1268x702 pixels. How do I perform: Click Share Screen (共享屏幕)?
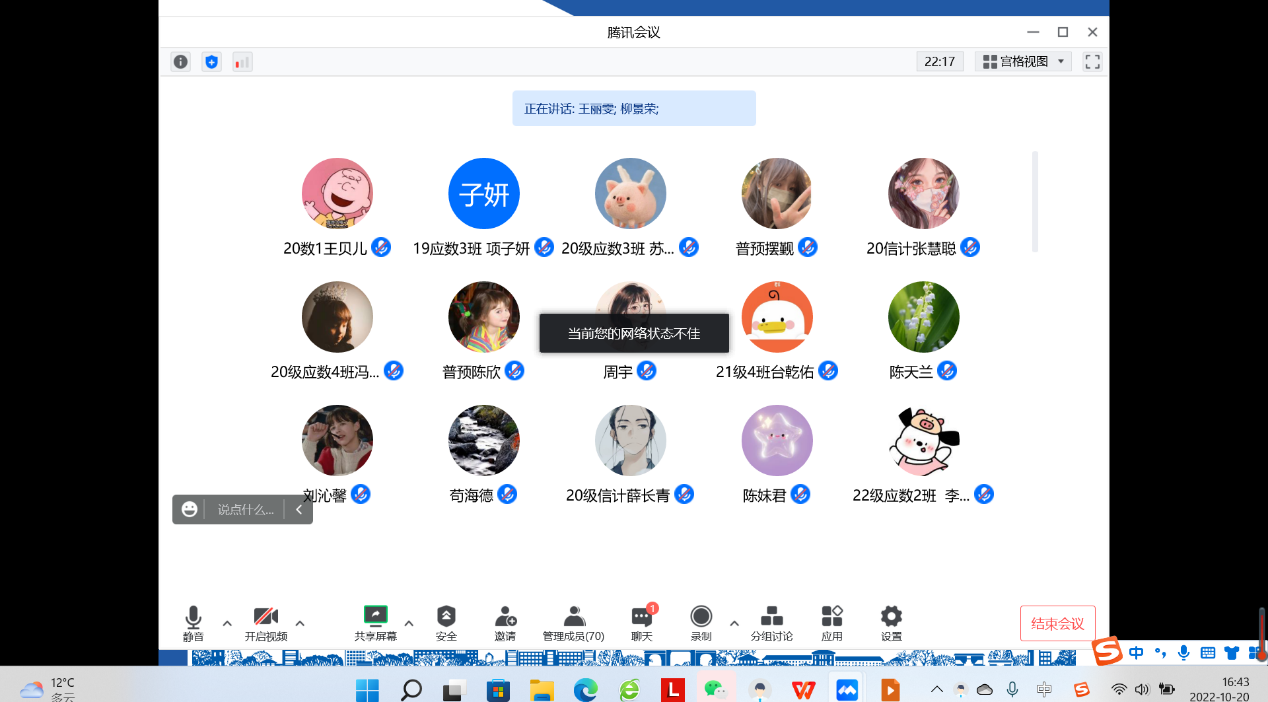point(375,623)
